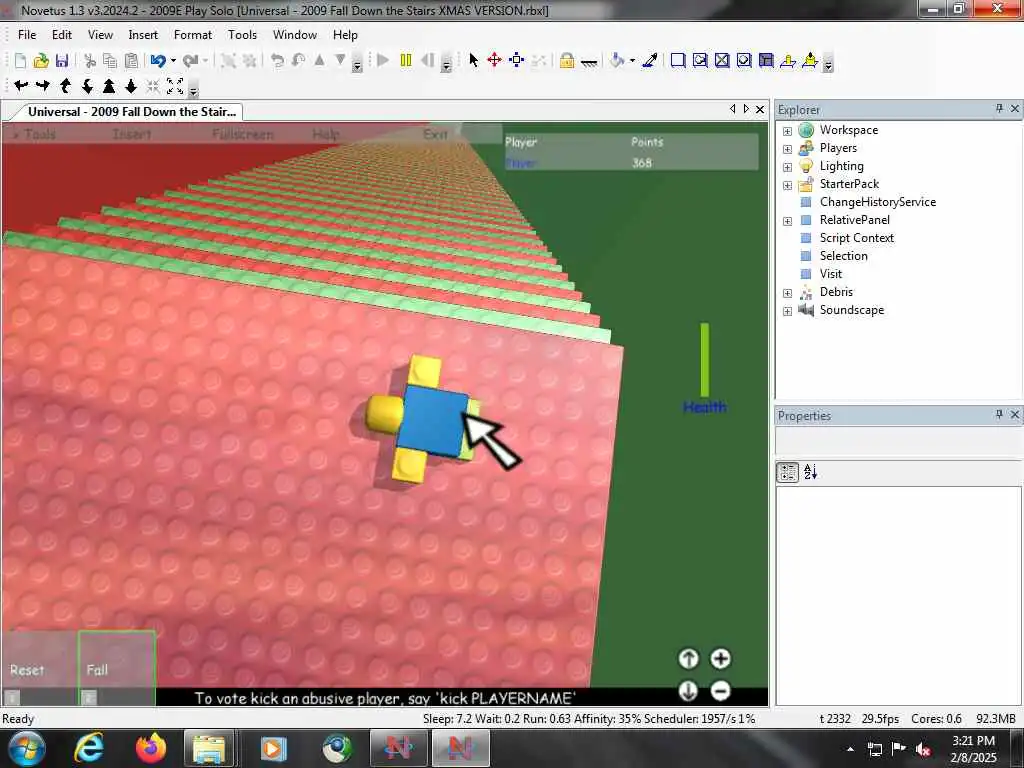Choose the Weld surface tool
The width and height of the screenshot is (1024, 768).
click(x=722, y=61)
